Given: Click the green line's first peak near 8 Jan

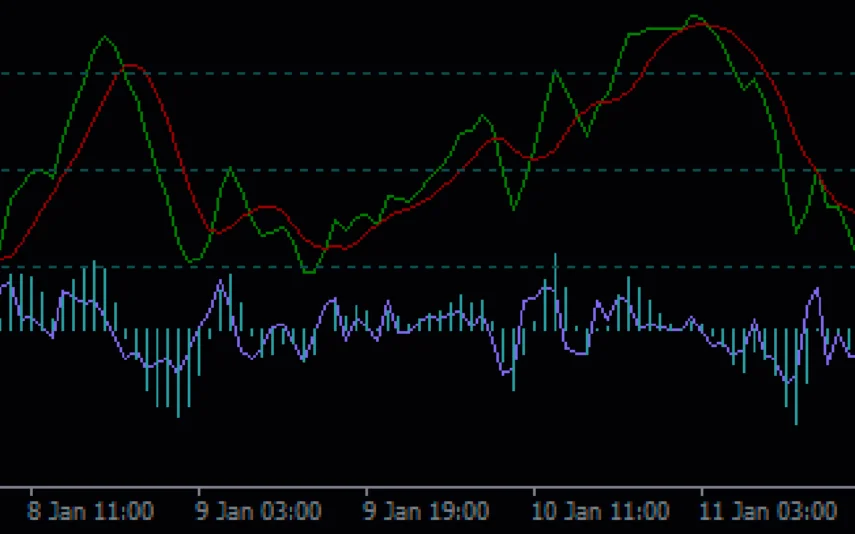Looking at the screenshot, I should 105,37.
